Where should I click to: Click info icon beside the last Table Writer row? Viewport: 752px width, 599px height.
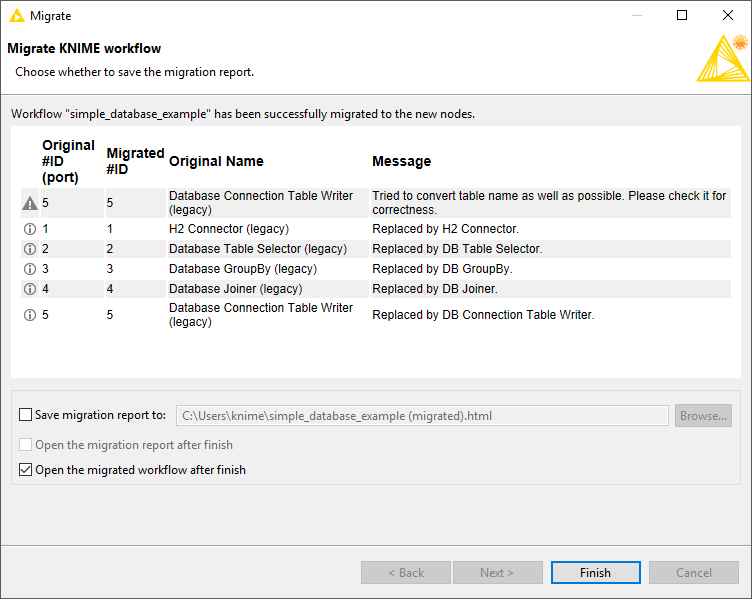[x=30, y=315]
